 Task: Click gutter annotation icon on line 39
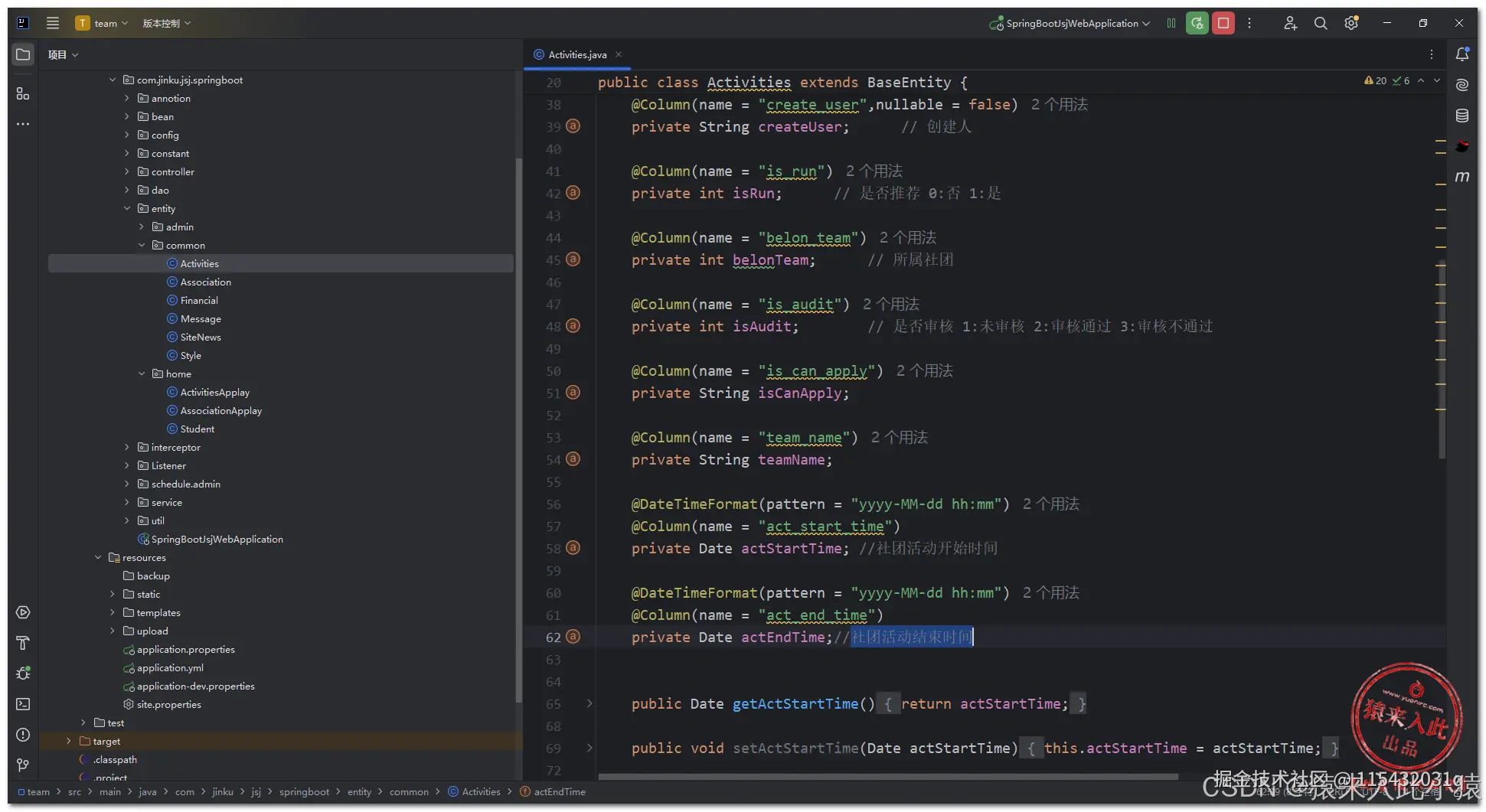[573, 126]
